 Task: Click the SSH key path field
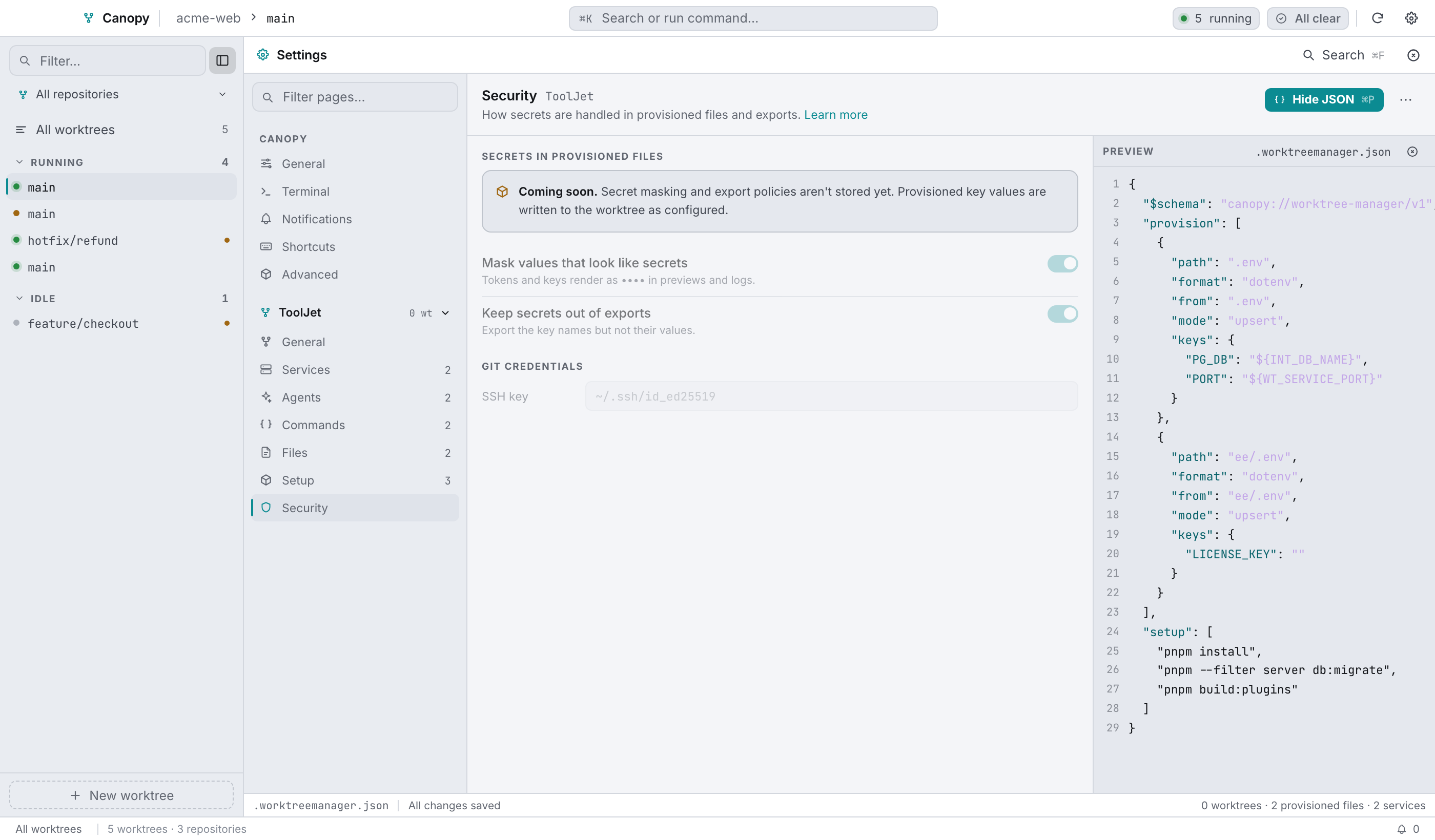coord(831,396)
